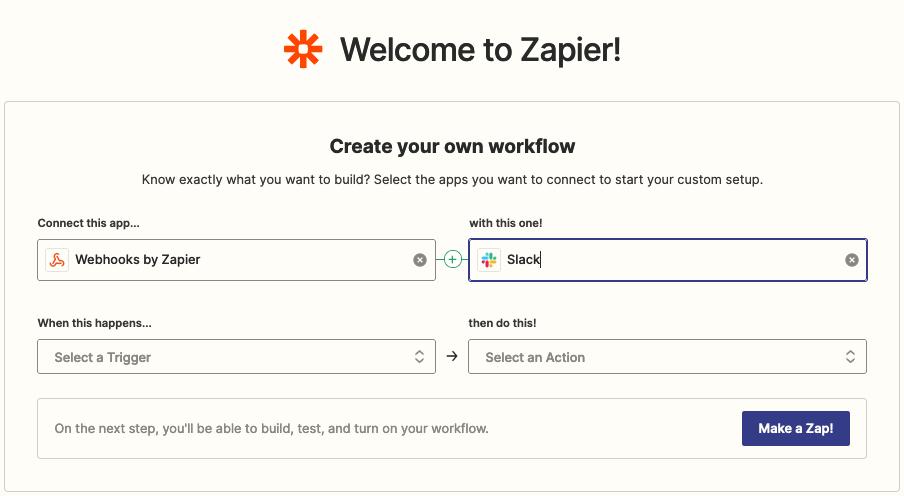This screenshot has height=496, width=904.
Task: Click the 'Create your own workflow' heading
Action: pyautogui.click(x=452, y=146)
